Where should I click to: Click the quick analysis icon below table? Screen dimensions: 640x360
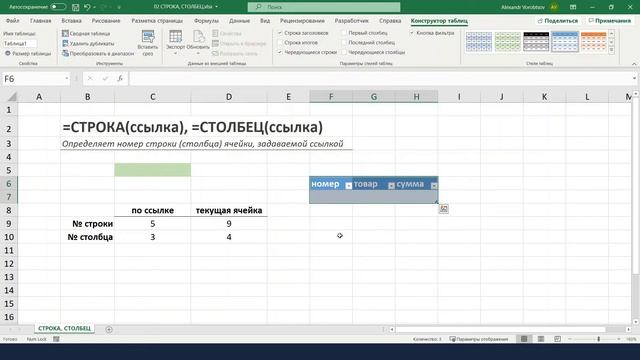[x=444, y=209]
